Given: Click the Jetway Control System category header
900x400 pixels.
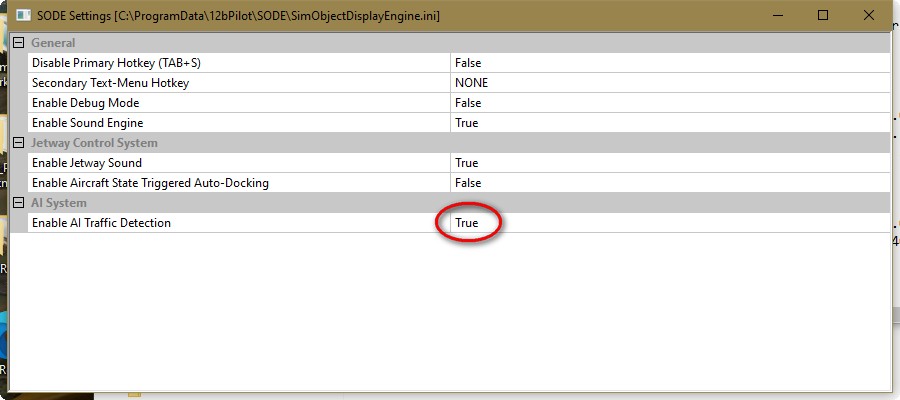Looking at the screenshot, I should [x=94, y=142].
